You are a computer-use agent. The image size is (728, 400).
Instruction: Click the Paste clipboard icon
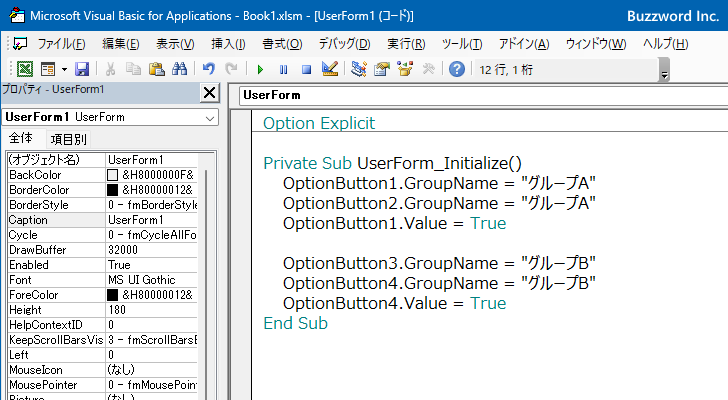point(156,70)
